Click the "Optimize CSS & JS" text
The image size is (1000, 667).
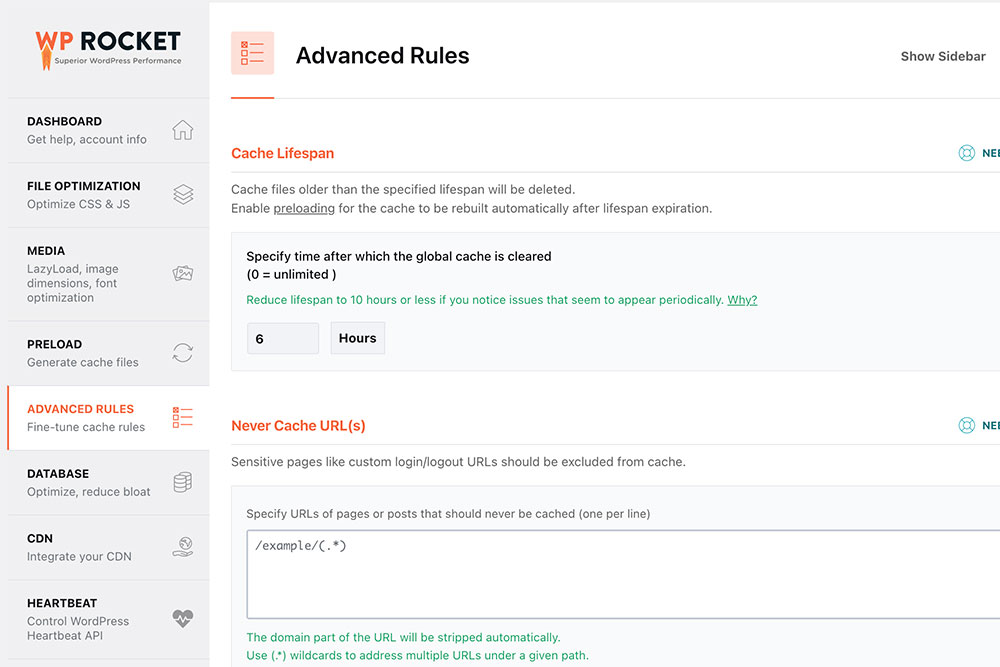(x=78, y=204)
